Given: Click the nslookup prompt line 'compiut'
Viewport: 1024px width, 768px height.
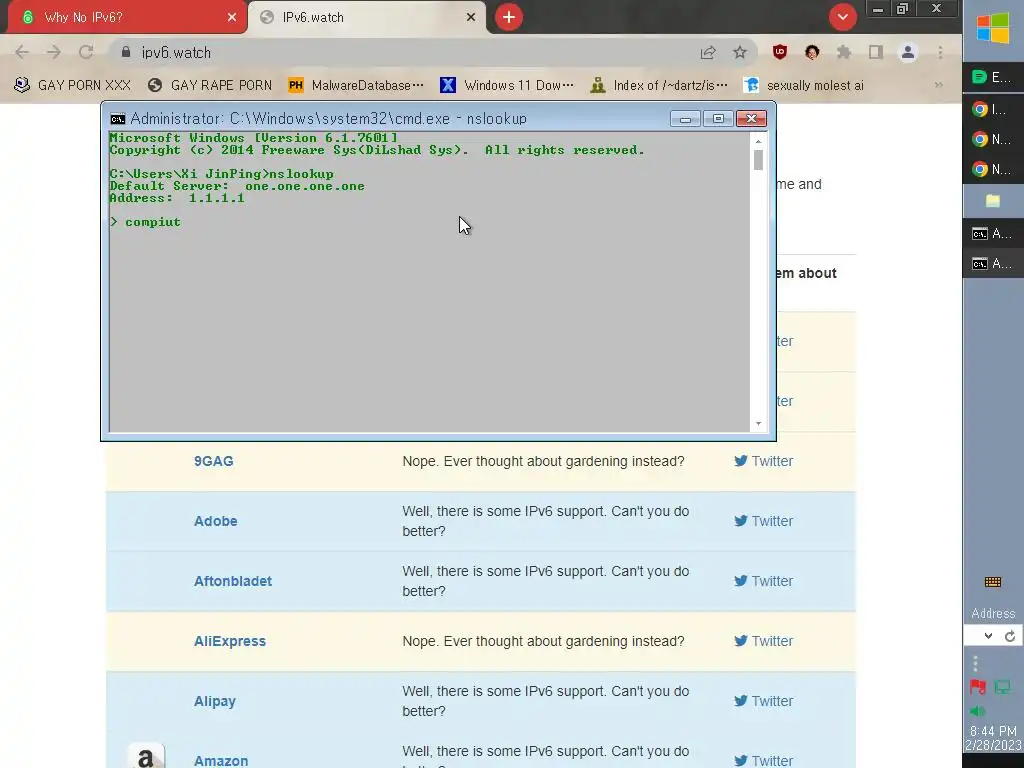Looking at the screenshot, I should 146,222.
